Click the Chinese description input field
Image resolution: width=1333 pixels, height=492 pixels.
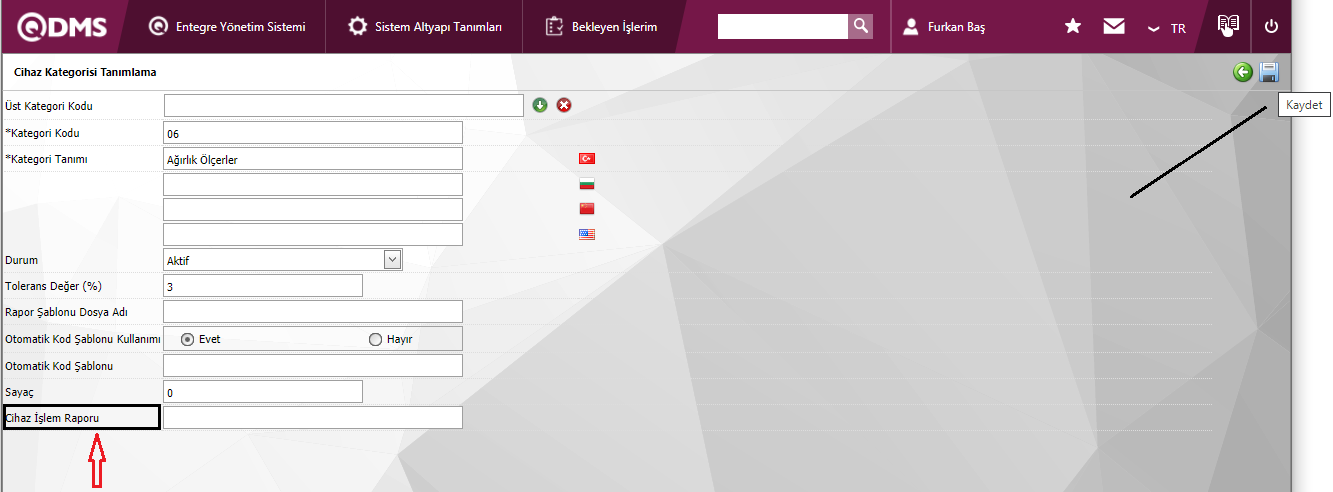313,209
